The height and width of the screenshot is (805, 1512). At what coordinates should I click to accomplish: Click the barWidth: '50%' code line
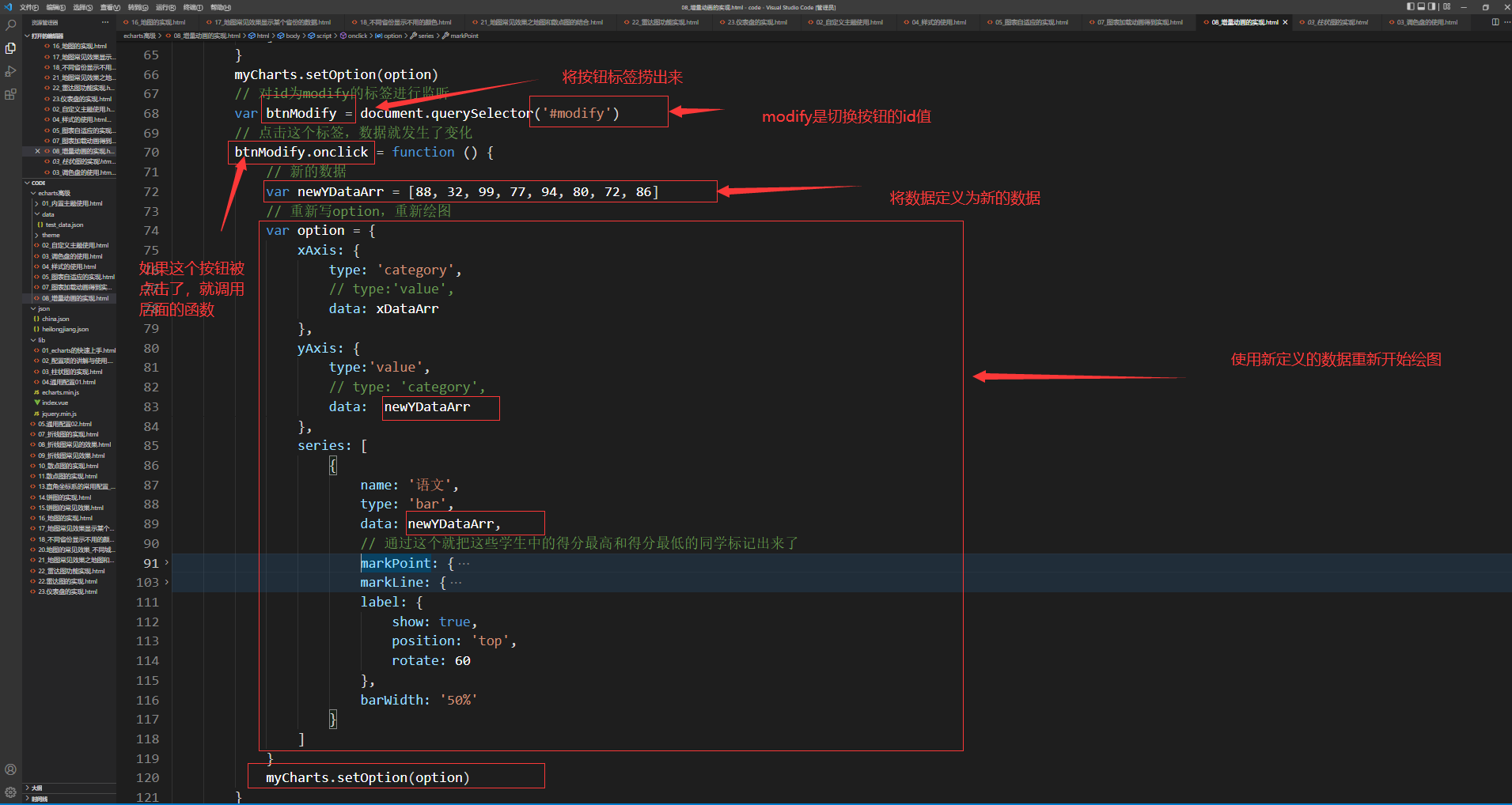pos(419,700)
